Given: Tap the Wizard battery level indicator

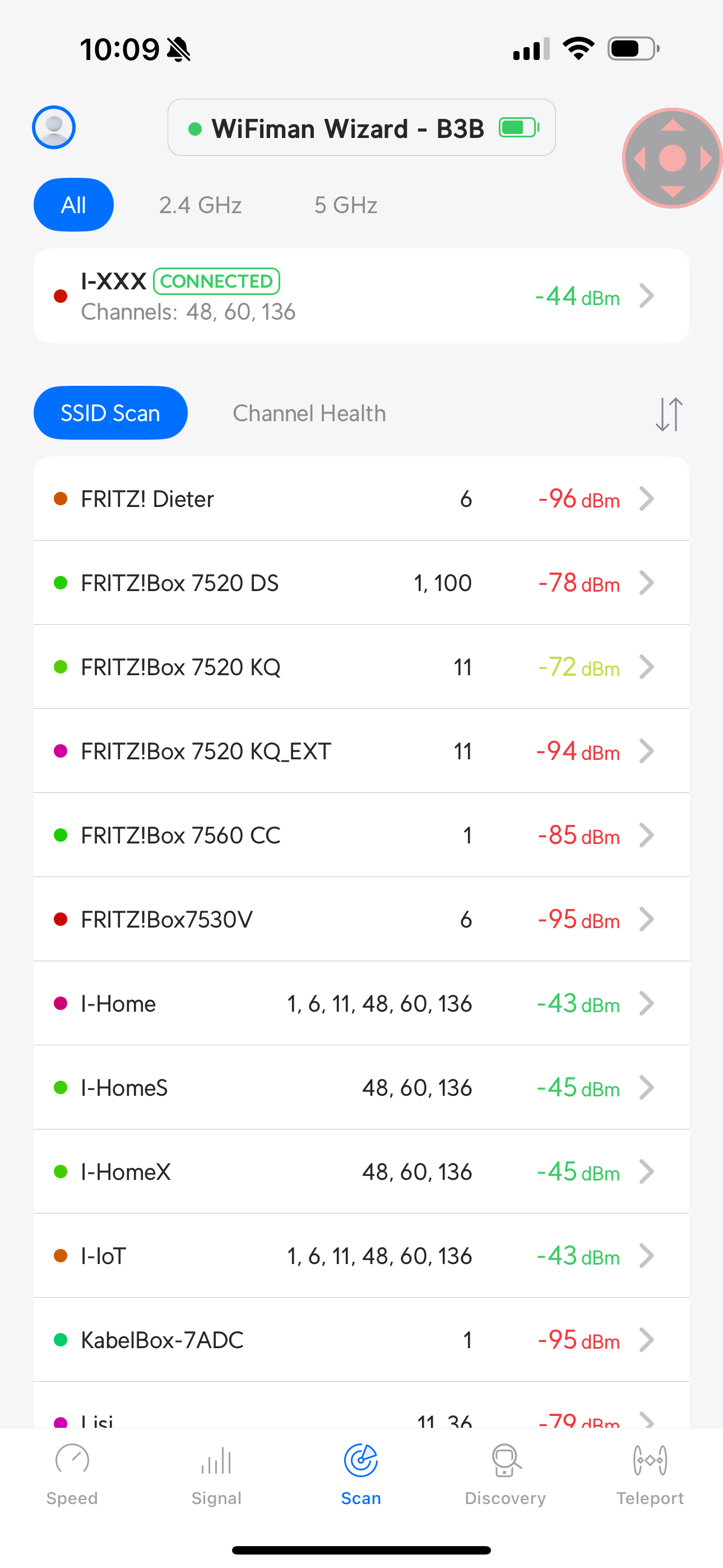Looking at the screenshot, I should (x=517, y=128).
